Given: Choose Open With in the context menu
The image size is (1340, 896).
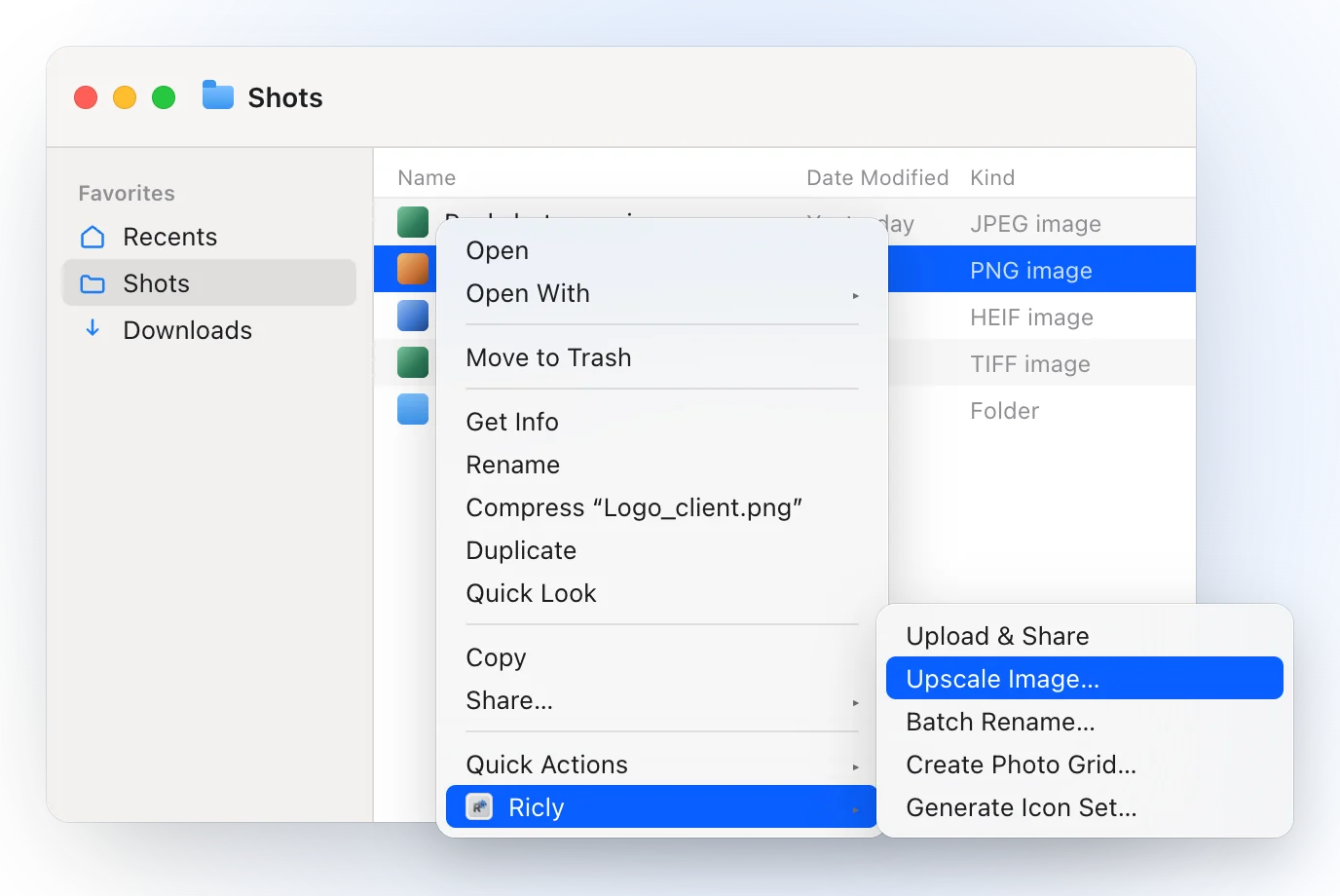Looking at the screenshot, I should click(x=662, y=293).
